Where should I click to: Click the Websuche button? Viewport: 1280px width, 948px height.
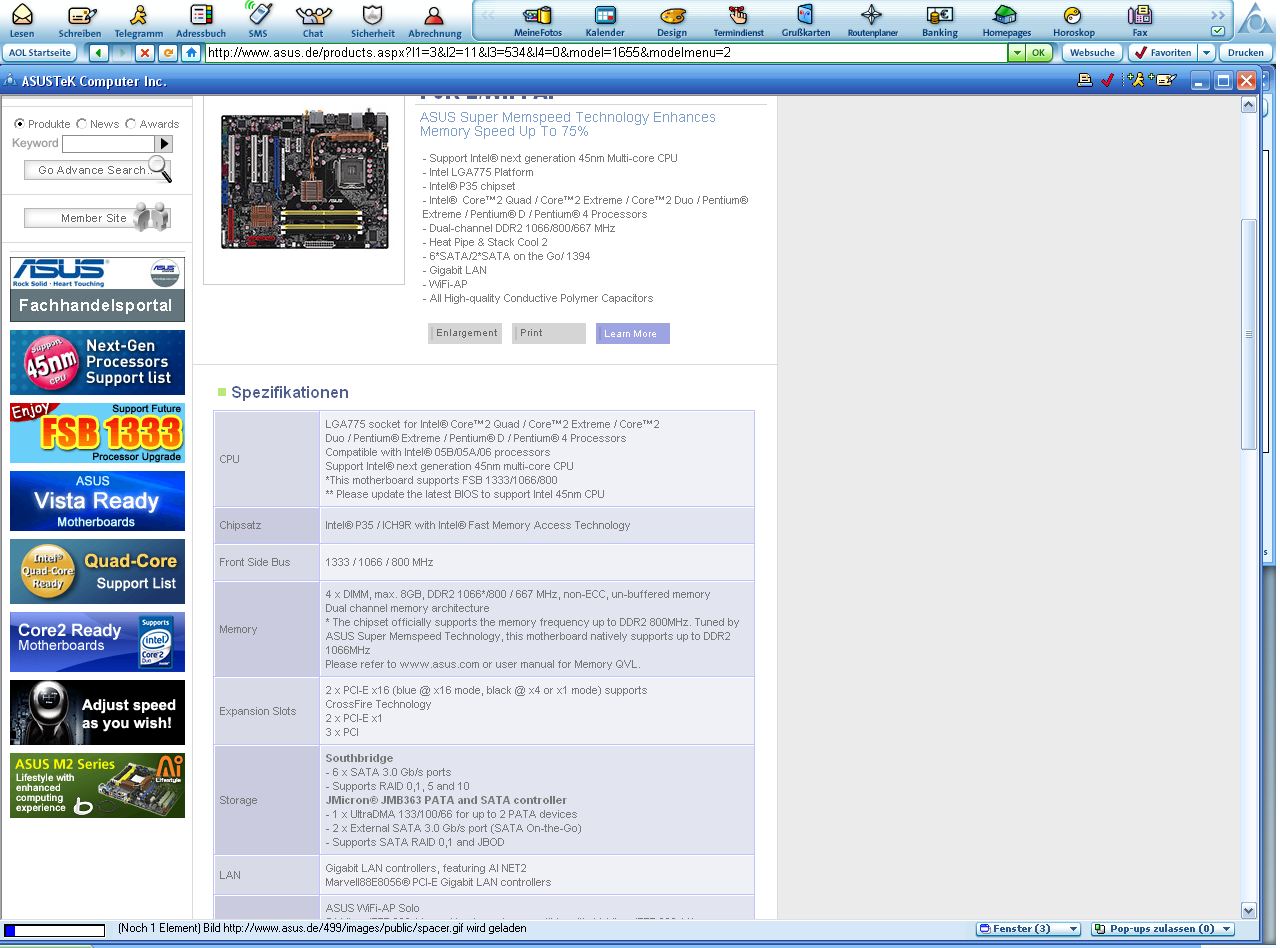[1091, 52]
